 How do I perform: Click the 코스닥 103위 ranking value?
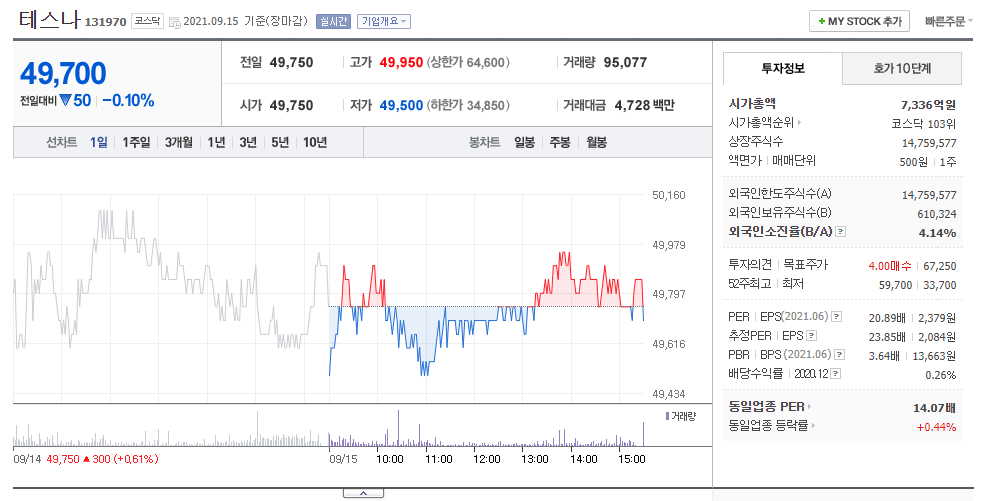click(x=923, y=124)
